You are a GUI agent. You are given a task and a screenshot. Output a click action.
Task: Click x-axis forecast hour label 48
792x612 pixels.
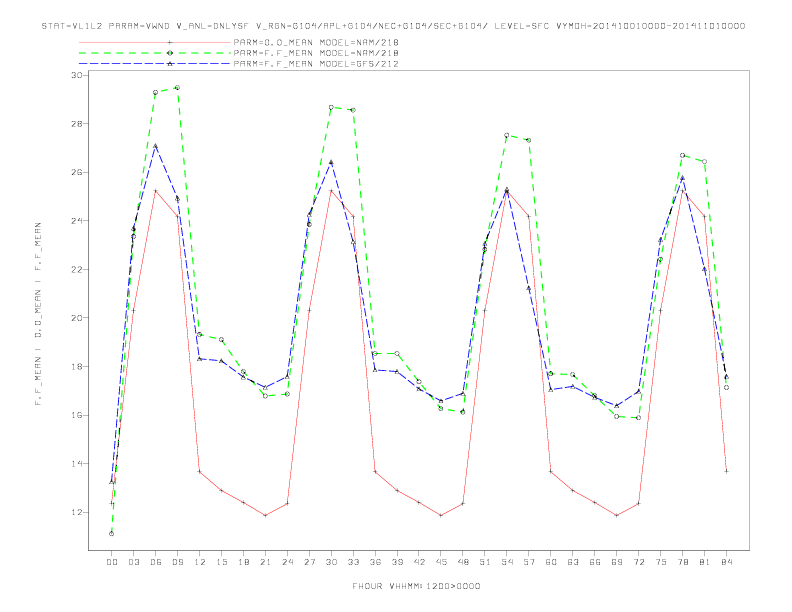pyautogui.click(x=463, y=562)
